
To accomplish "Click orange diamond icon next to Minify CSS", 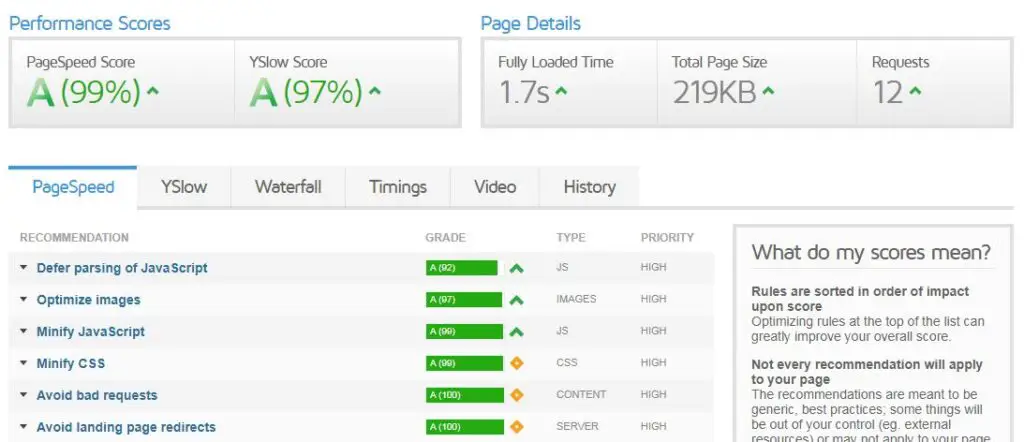I will coord(516,363).
